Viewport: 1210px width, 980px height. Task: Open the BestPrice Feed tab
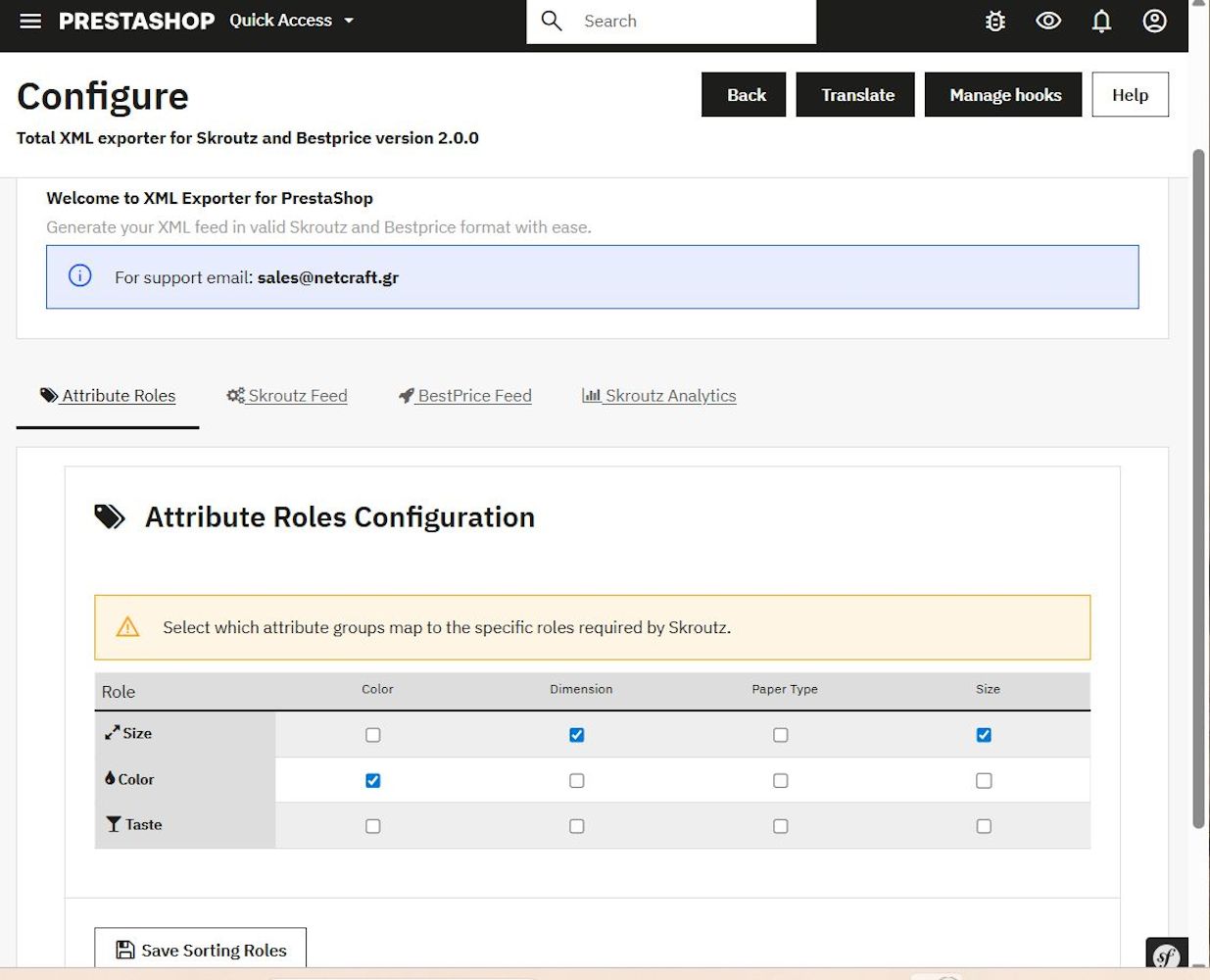pos(465,396)
